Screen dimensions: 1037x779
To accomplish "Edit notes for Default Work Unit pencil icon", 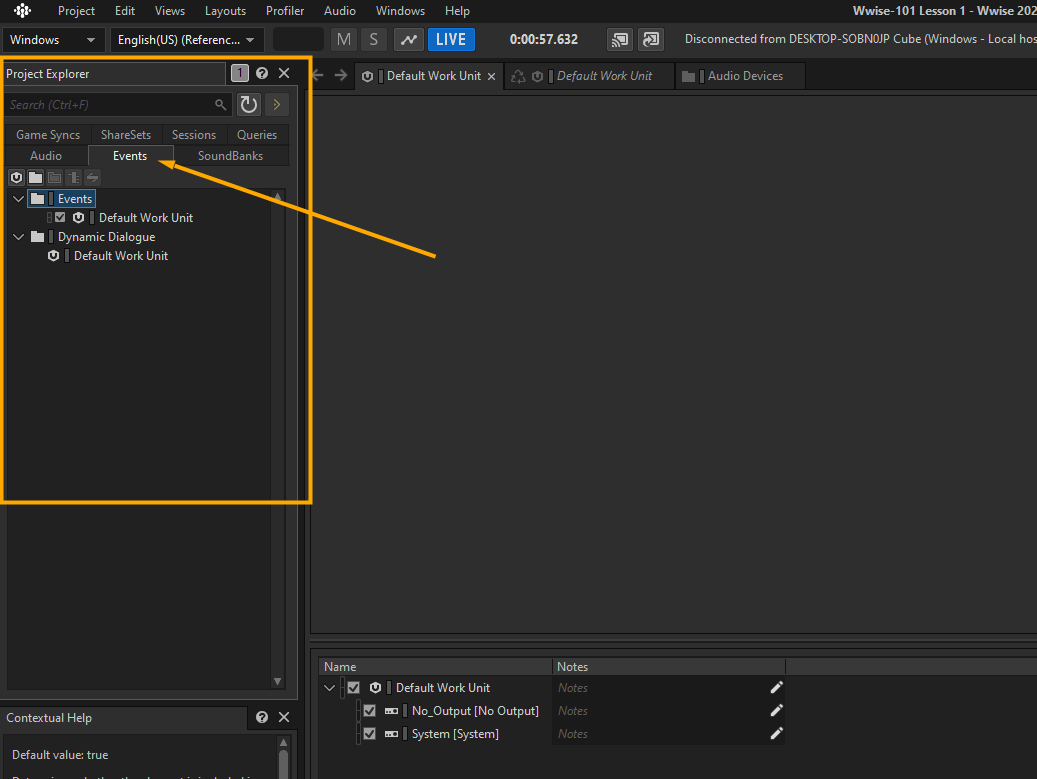I will [776, 688].
